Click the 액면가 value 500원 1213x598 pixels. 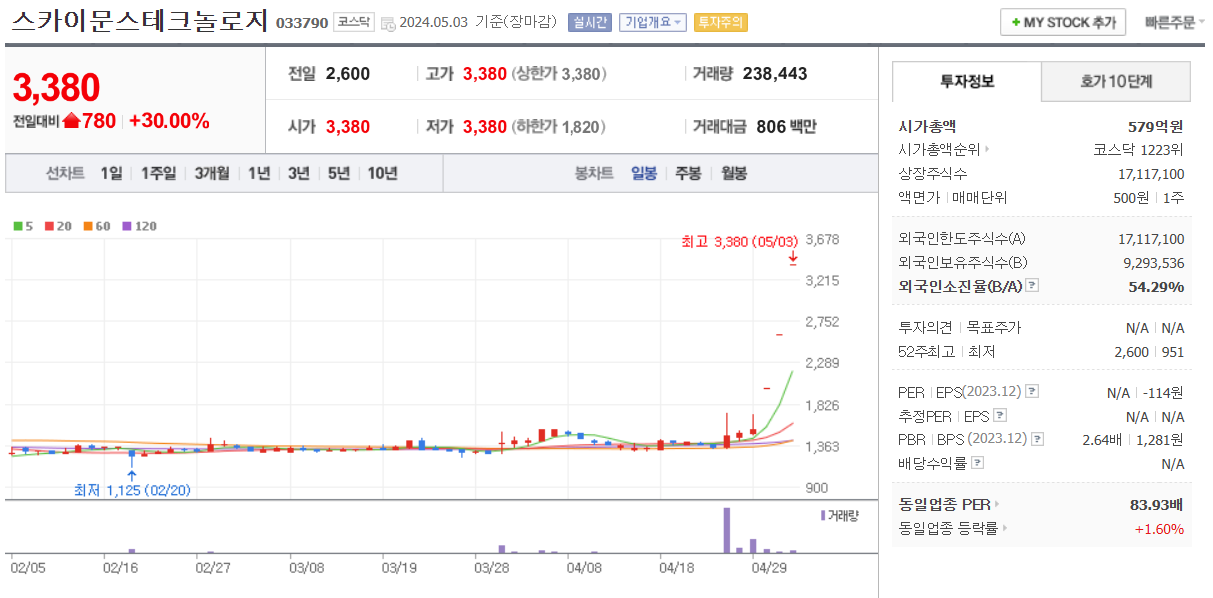coord(1130,198)
